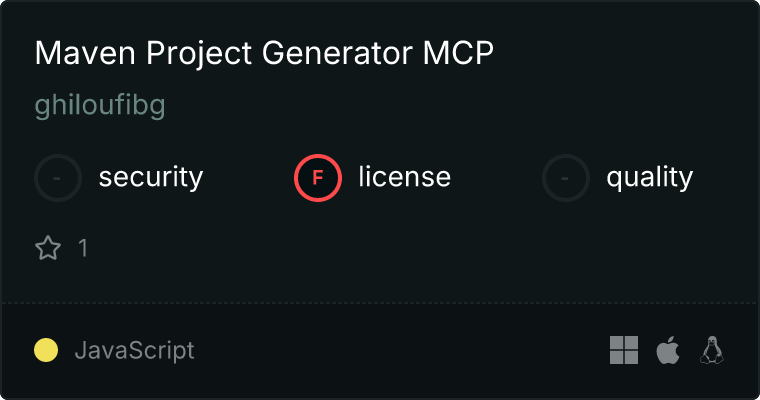
Task: Click the red F license badge
Action: click(x=318, y=178)
